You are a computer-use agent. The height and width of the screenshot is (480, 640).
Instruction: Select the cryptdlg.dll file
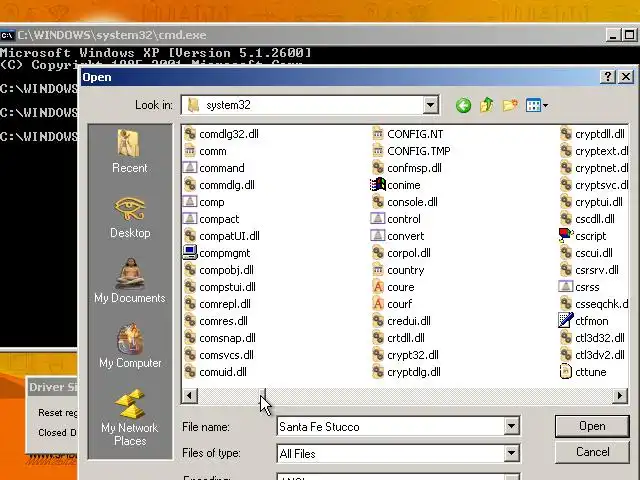coord(407,372)
